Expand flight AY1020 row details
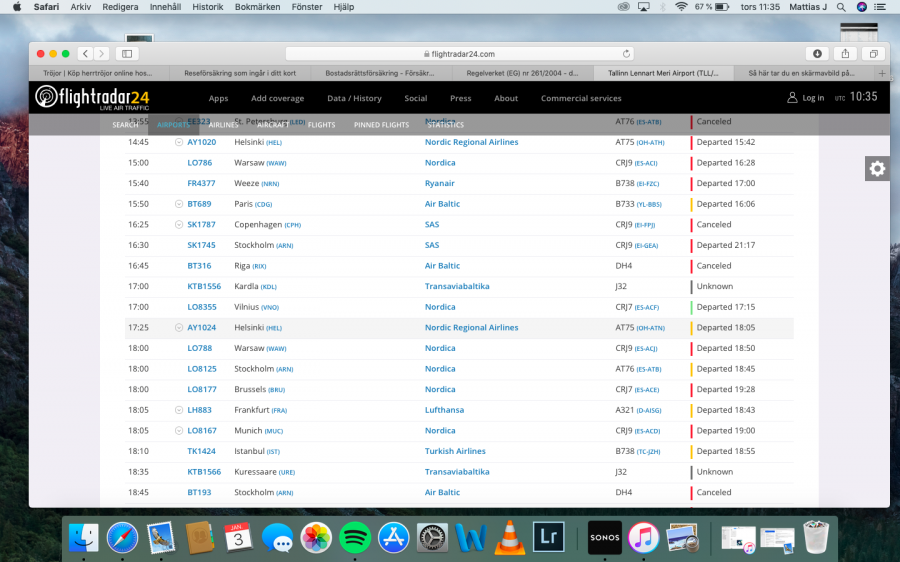Screen dimensions: 900x562 [178, 142]
